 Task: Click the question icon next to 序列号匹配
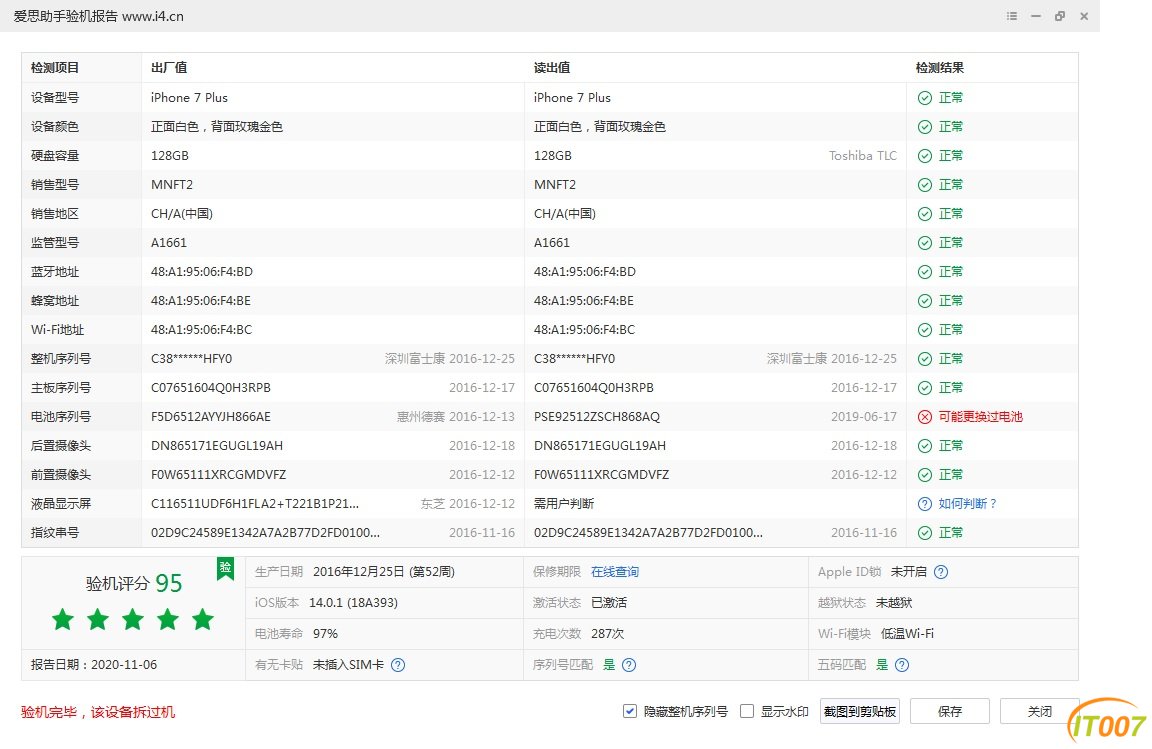click(629, 665)
